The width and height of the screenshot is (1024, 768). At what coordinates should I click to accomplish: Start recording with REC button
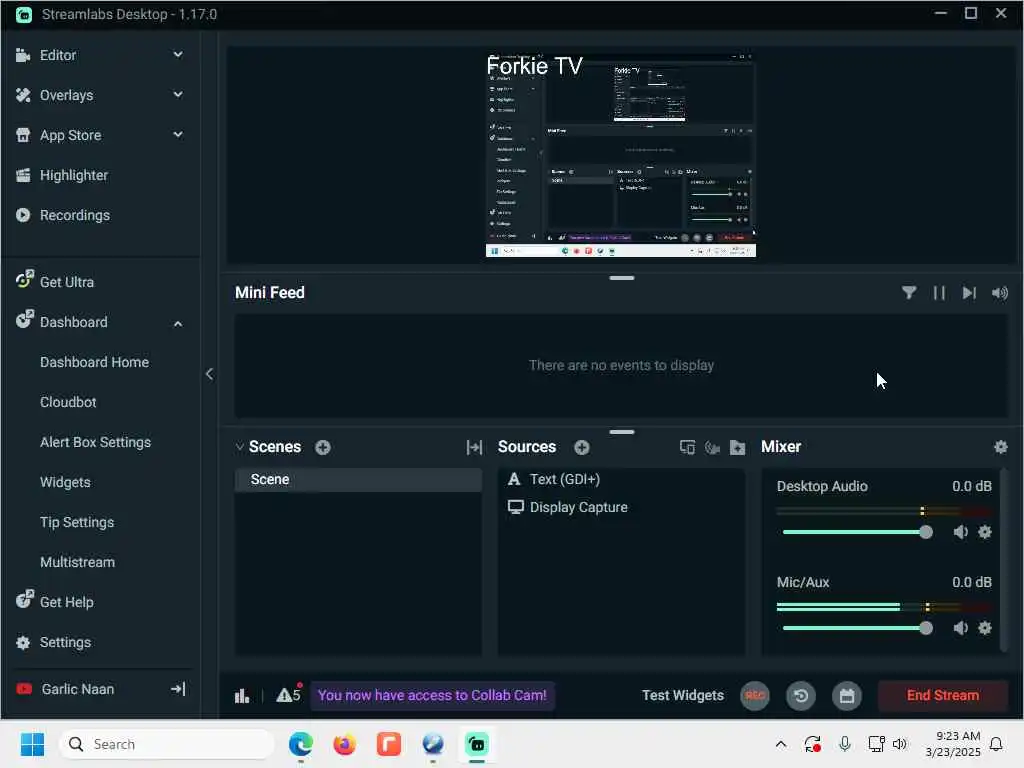click(x=754, y=696)
